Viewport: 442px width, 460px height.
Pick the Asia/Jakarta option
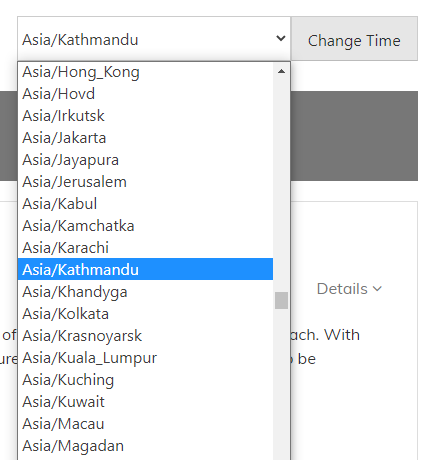(146, 138)
